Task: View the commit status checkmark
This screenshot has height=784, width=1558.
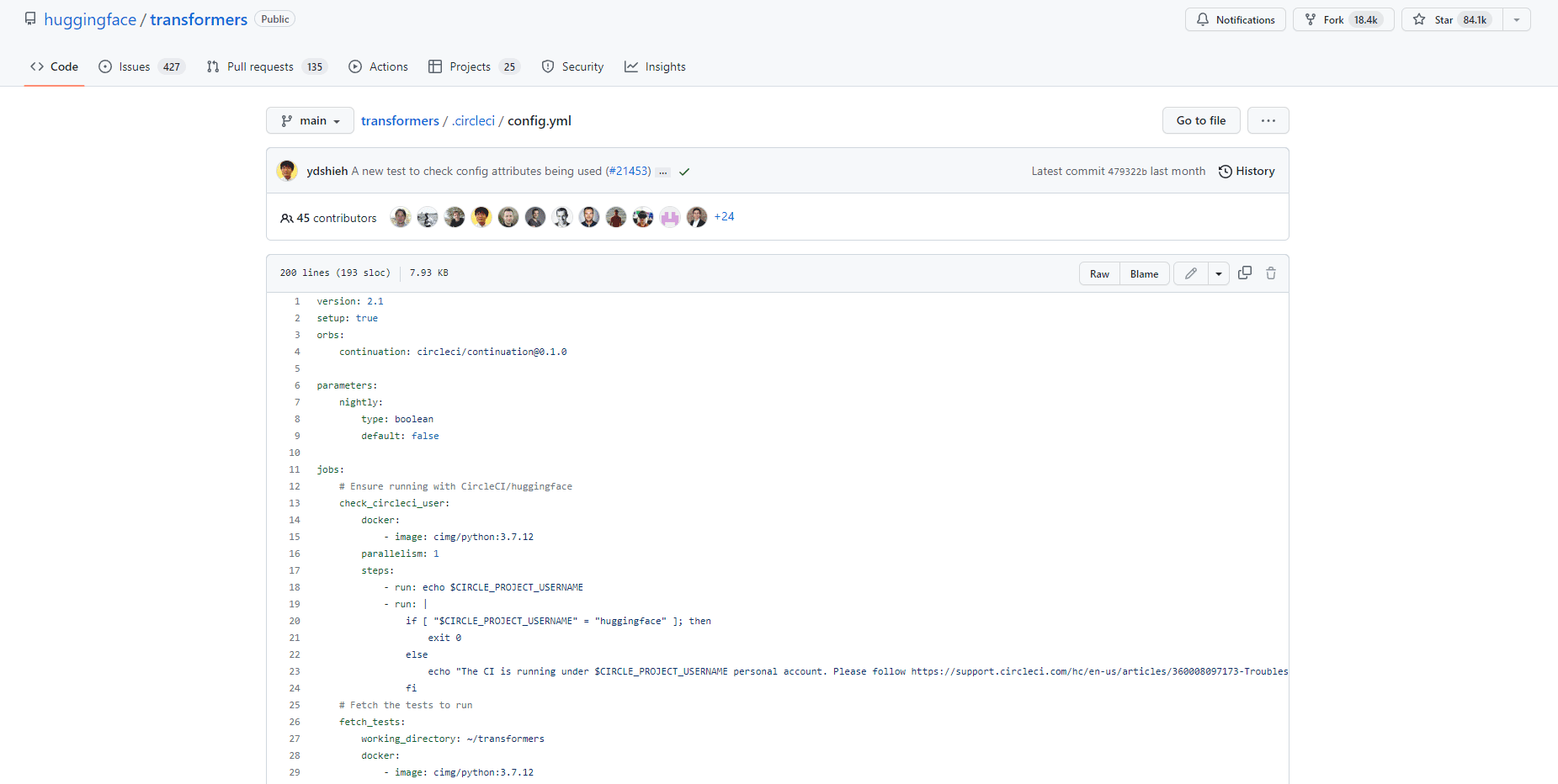Action: [x=684, y=172]
